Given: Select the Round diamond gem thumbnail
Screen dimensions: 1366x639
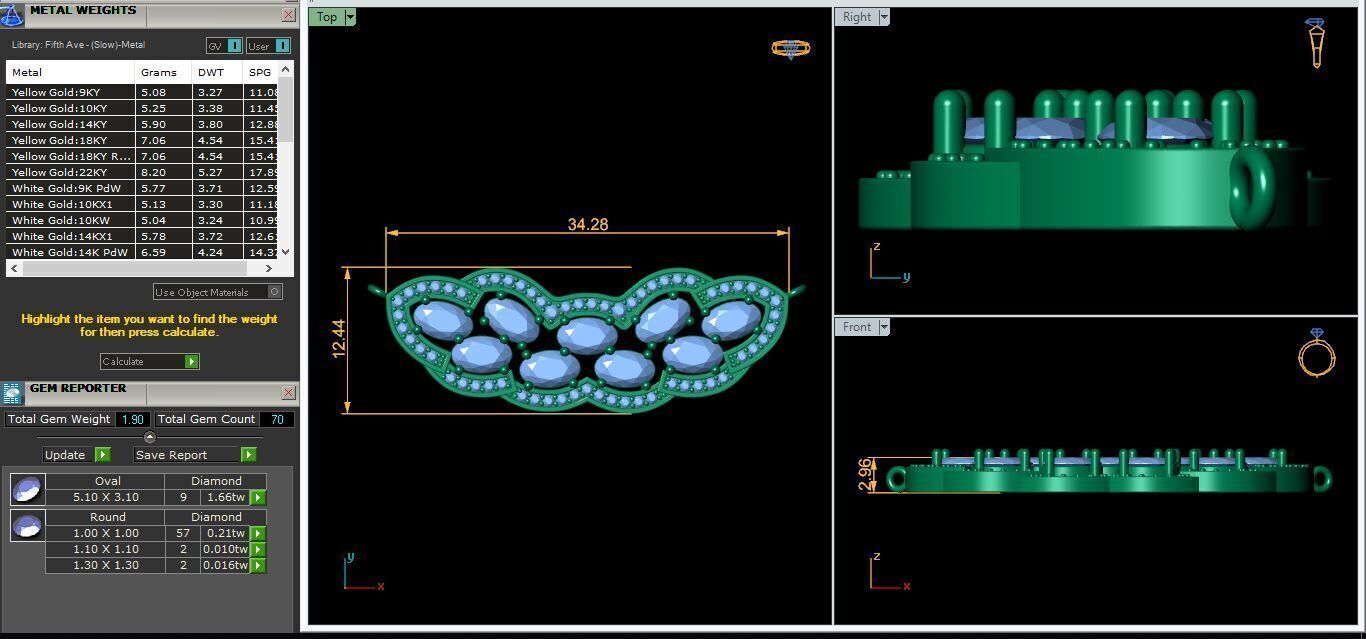Looking at the screenshot, I should (27, 525).
